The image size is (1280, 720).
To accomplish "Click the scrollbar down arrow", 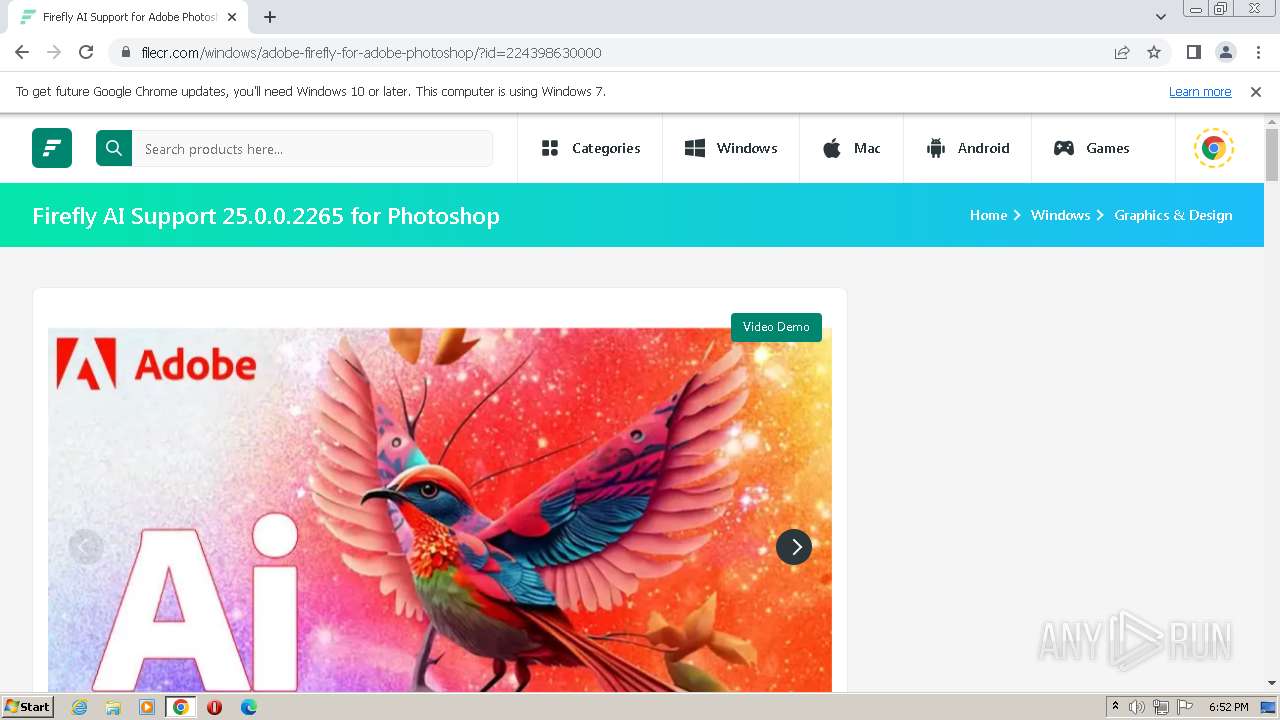I will pyautogui.click(x=1272, y=683).
